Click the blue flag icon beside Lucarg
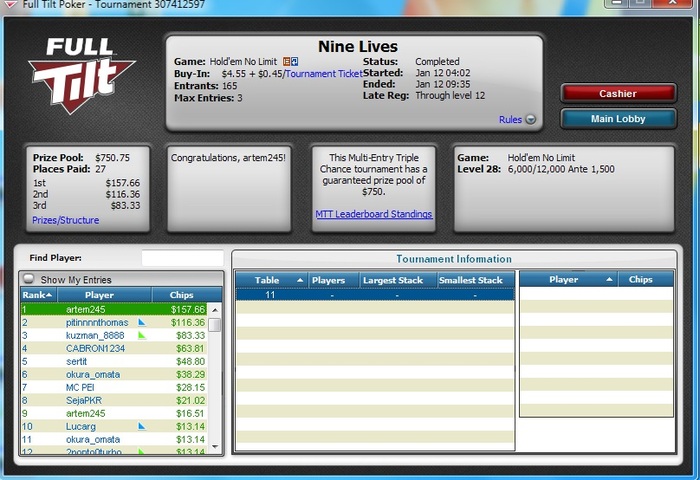The height and width of the screenshot is (480, 700). (142, 426)
